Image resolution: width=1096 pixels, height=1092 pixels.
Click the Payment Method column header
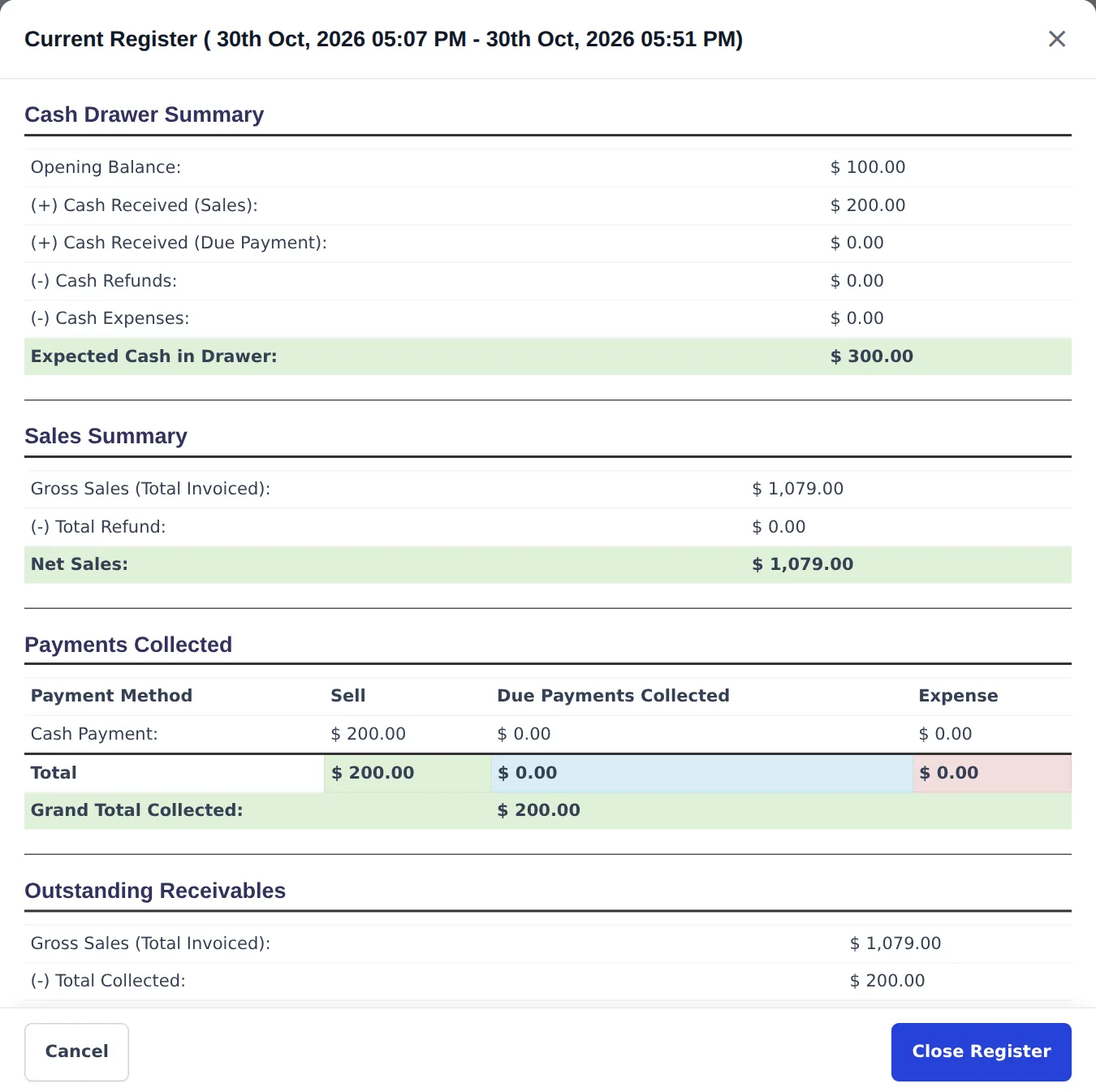[x=111, y=696]
